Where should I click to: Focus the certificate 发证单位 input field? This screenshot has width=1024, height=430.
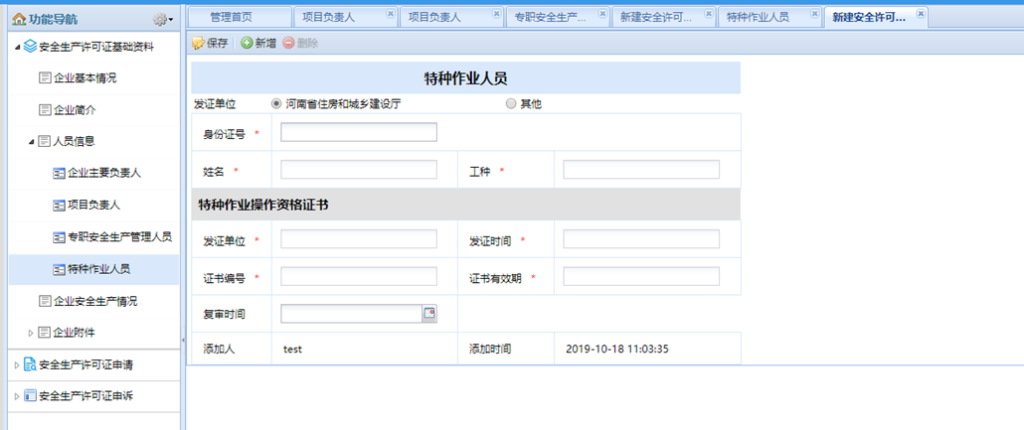click(x=359, y=239)
